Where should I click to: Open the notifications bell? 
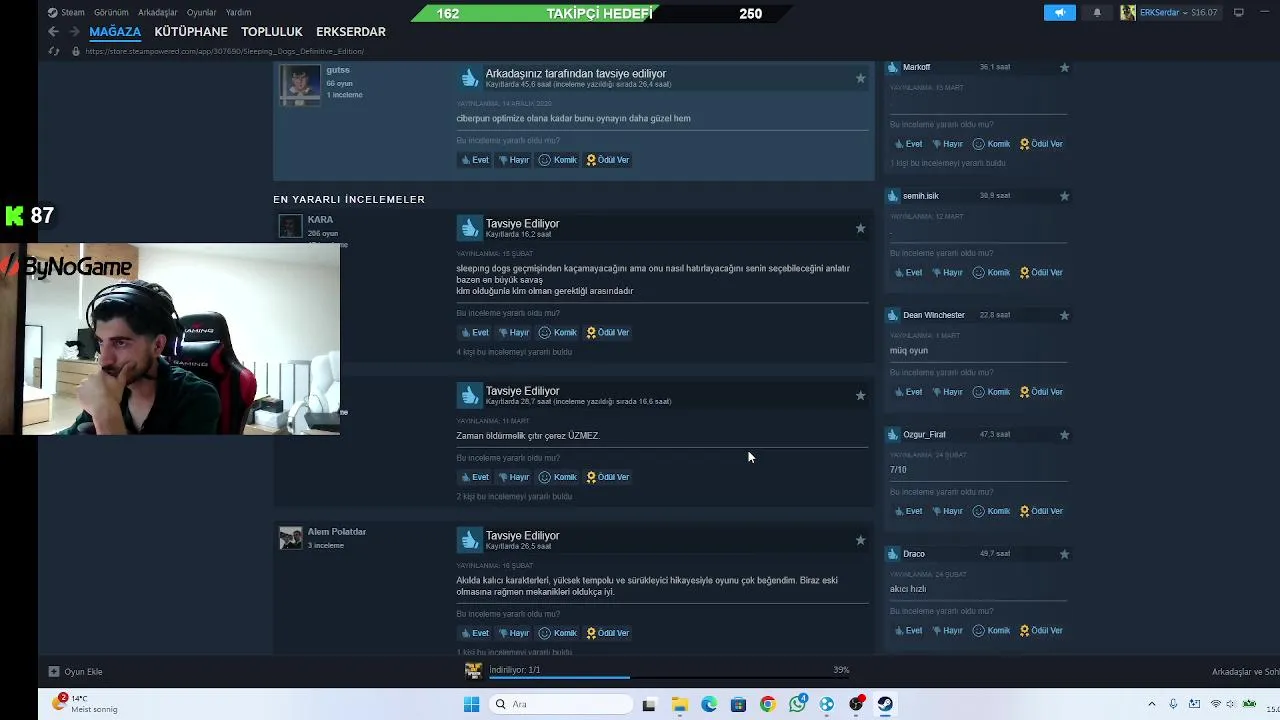coord(1097,13)
